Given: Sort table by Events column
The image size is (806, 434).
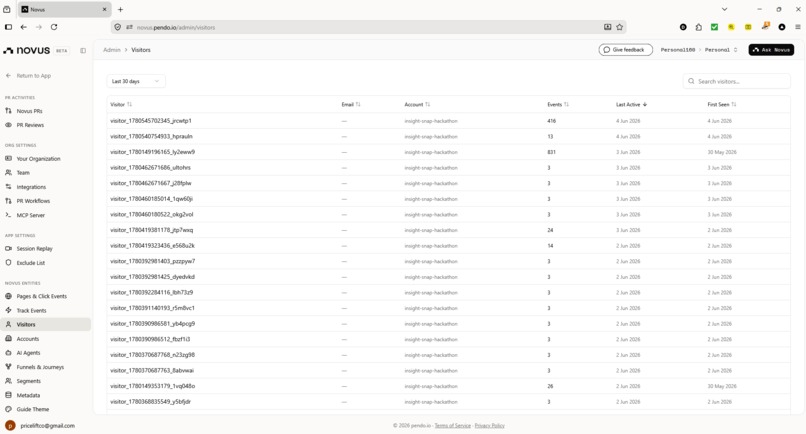Looking at the screenshot, I should (558, 104).
